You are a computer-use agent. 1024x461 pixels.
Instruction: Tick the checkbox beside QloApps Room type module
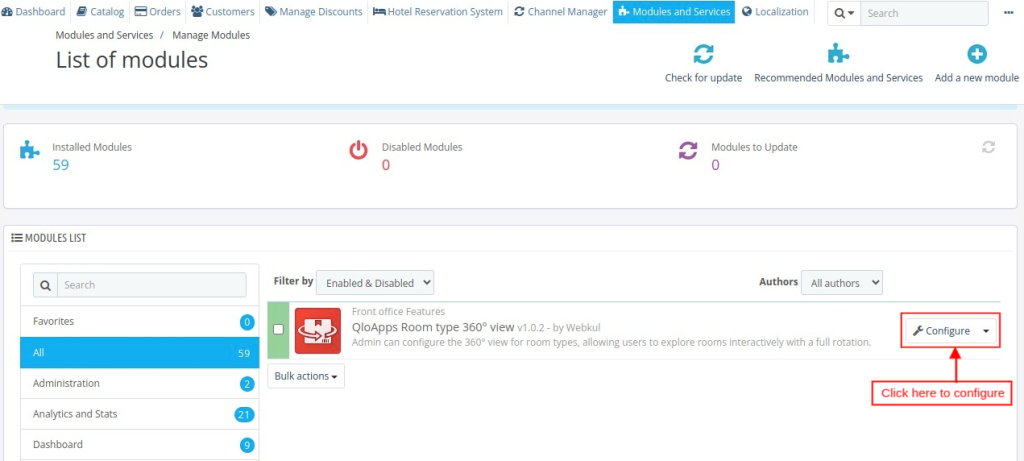click(x=279, y=330)
